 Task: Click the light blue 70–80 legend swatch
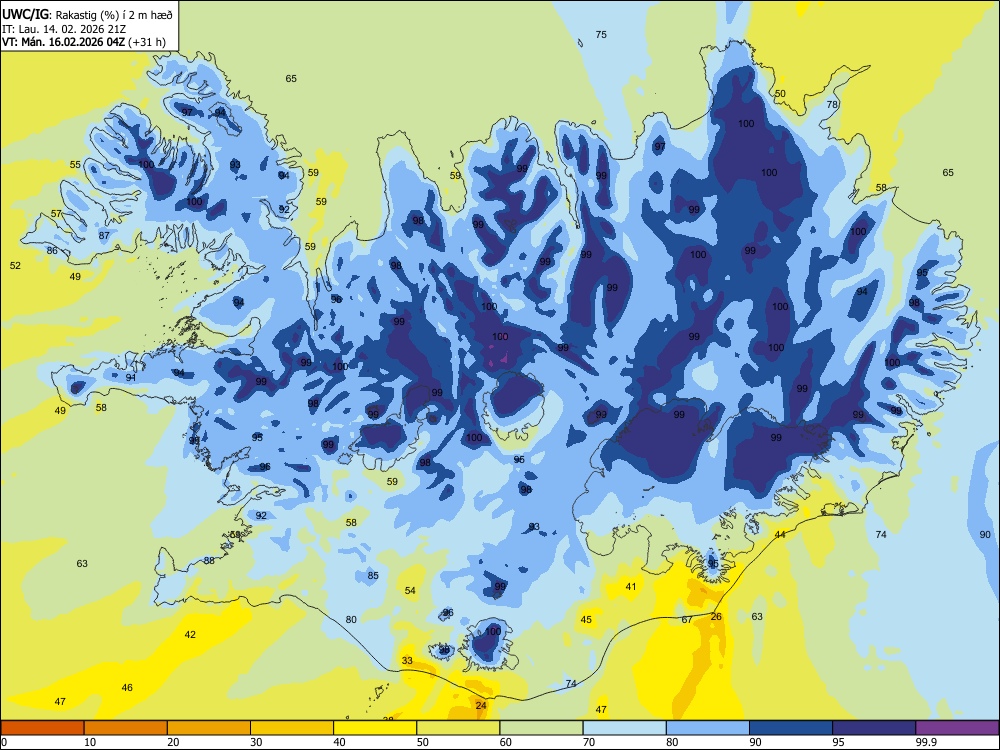click(x=624, y=728)
